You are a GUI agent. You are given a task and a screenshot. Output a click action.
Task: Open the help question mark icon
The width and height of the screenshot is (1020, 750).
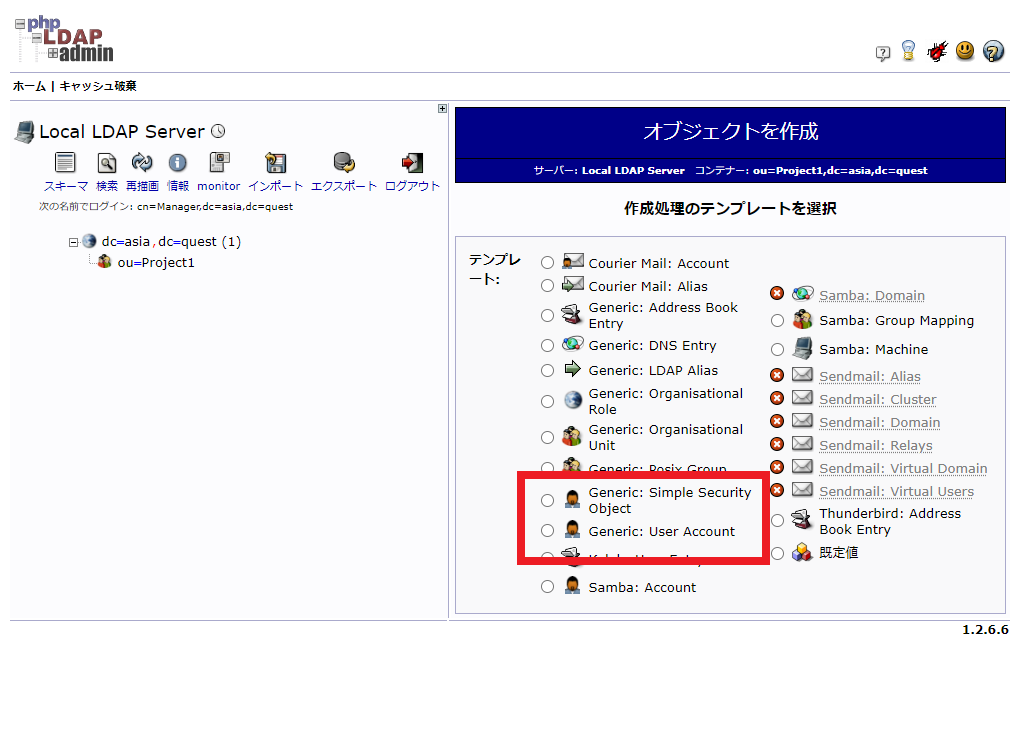pos(993,51)
